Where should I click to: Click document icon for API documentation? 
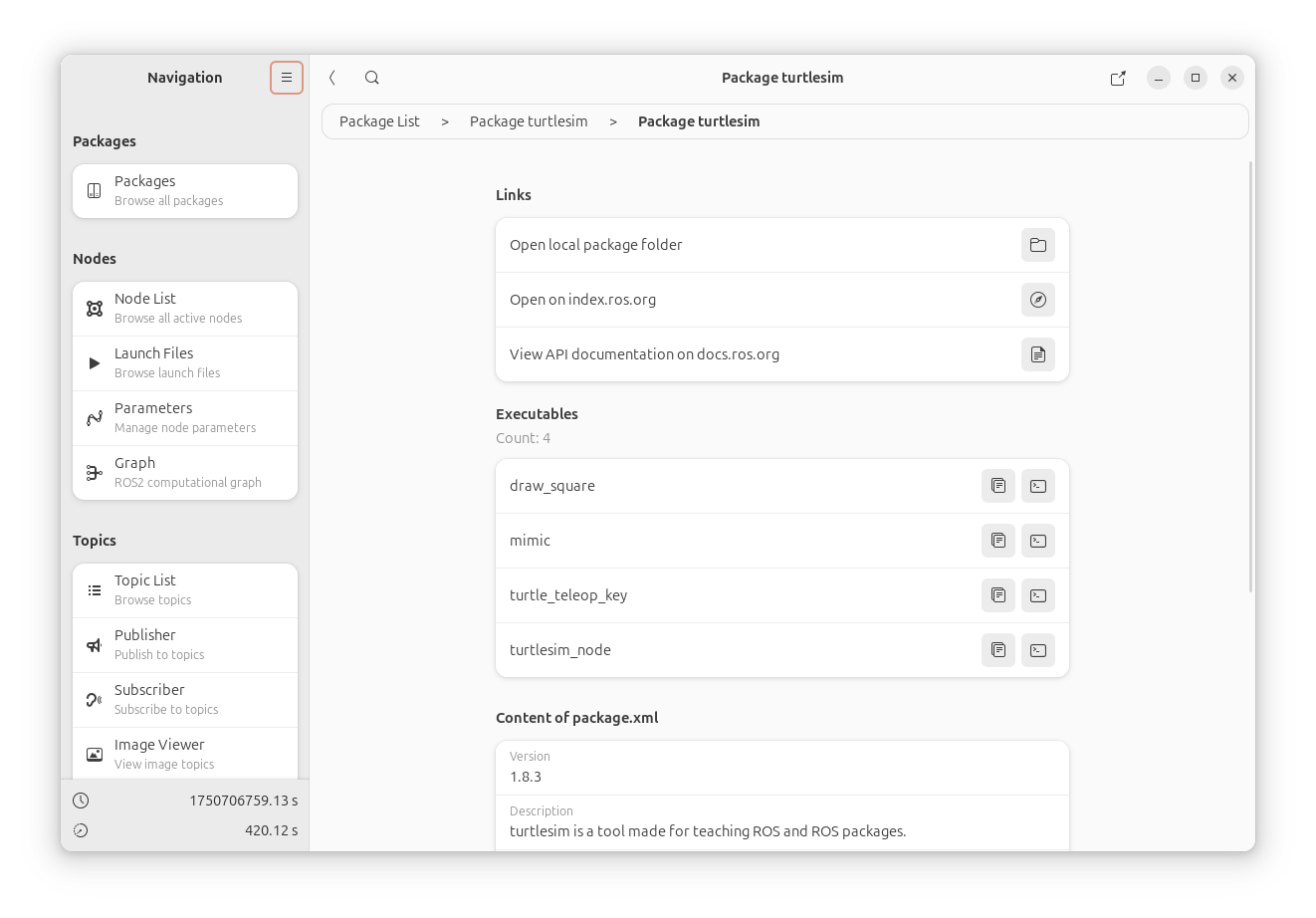tap(1038, 354)
